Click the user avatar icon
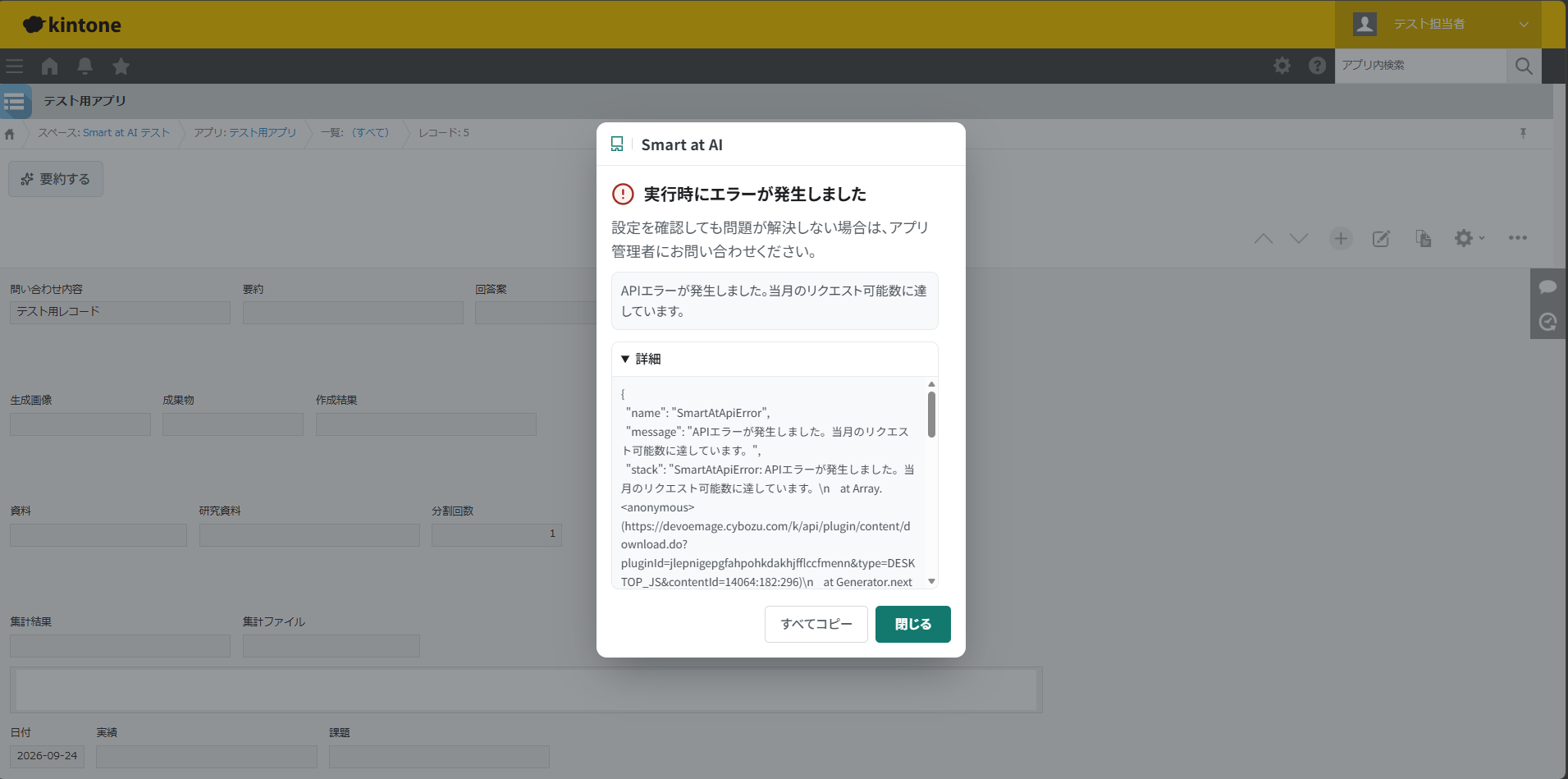Image resolution: width=1568 pixels, height=779 pixels. tap(1365, 24)
